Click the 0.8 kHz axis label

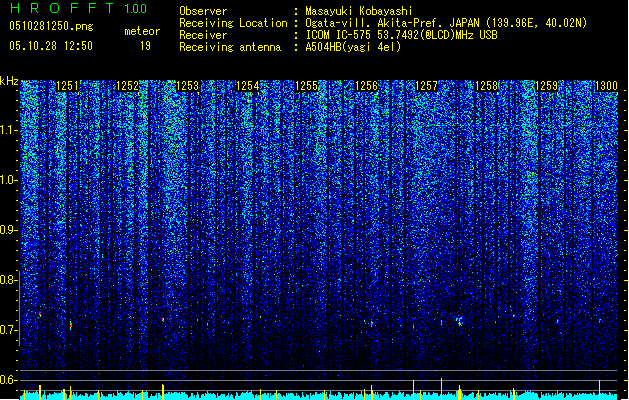pos(9,280)
